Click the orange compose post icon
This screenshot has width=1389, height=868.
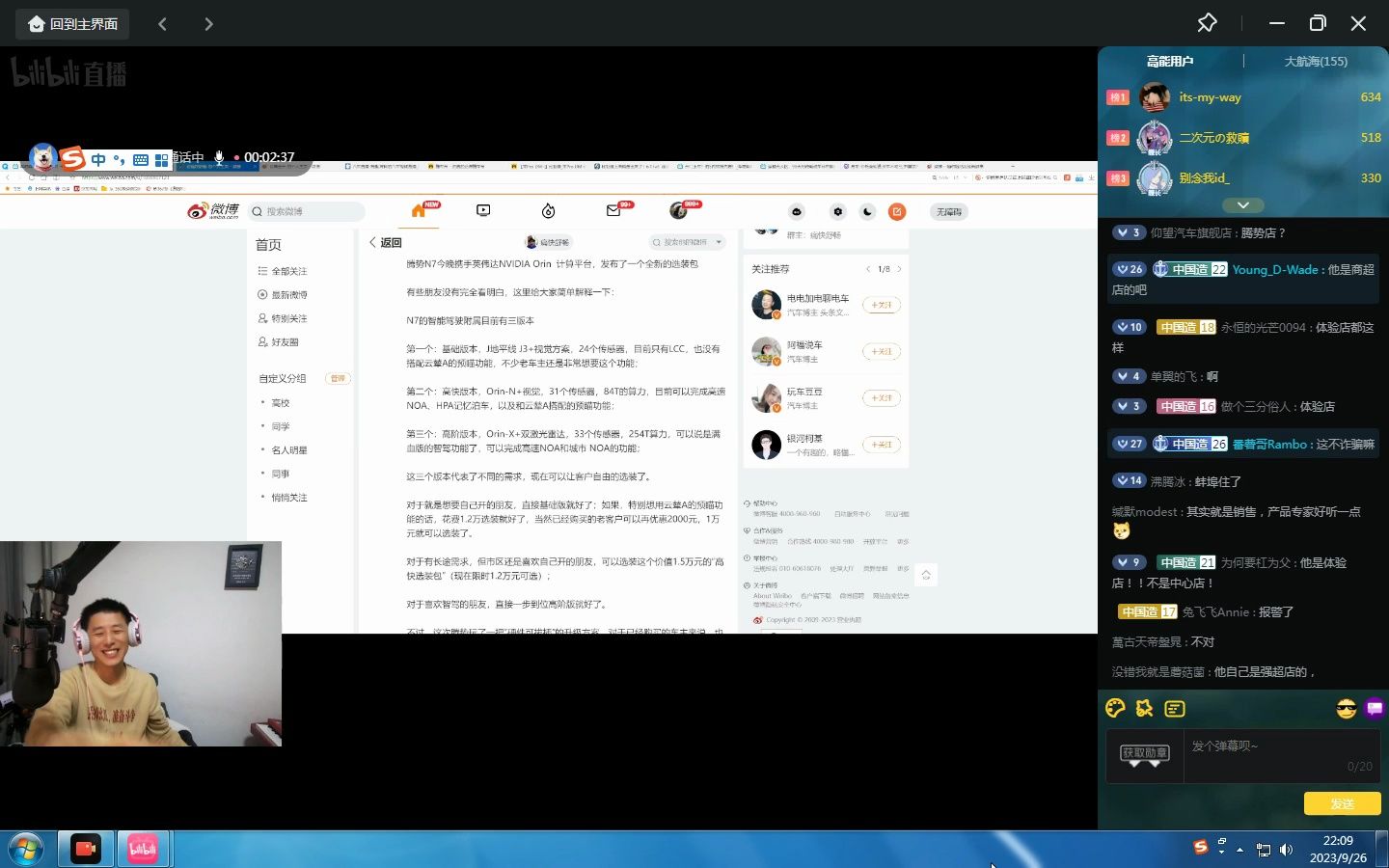(x=897, y=211)
